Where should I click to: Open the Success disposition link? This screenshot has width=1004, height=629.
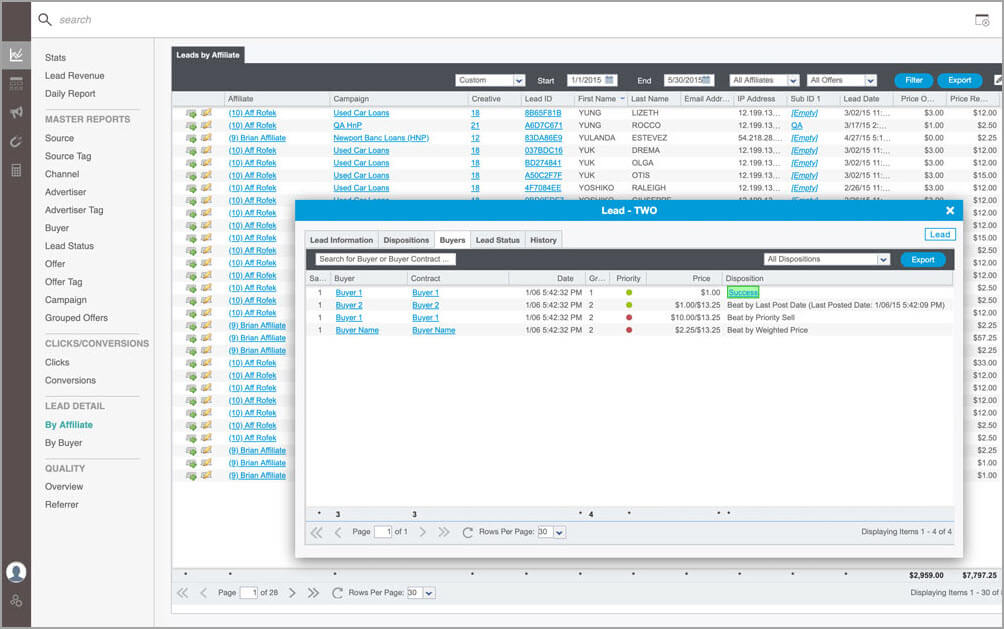[743, 292]
